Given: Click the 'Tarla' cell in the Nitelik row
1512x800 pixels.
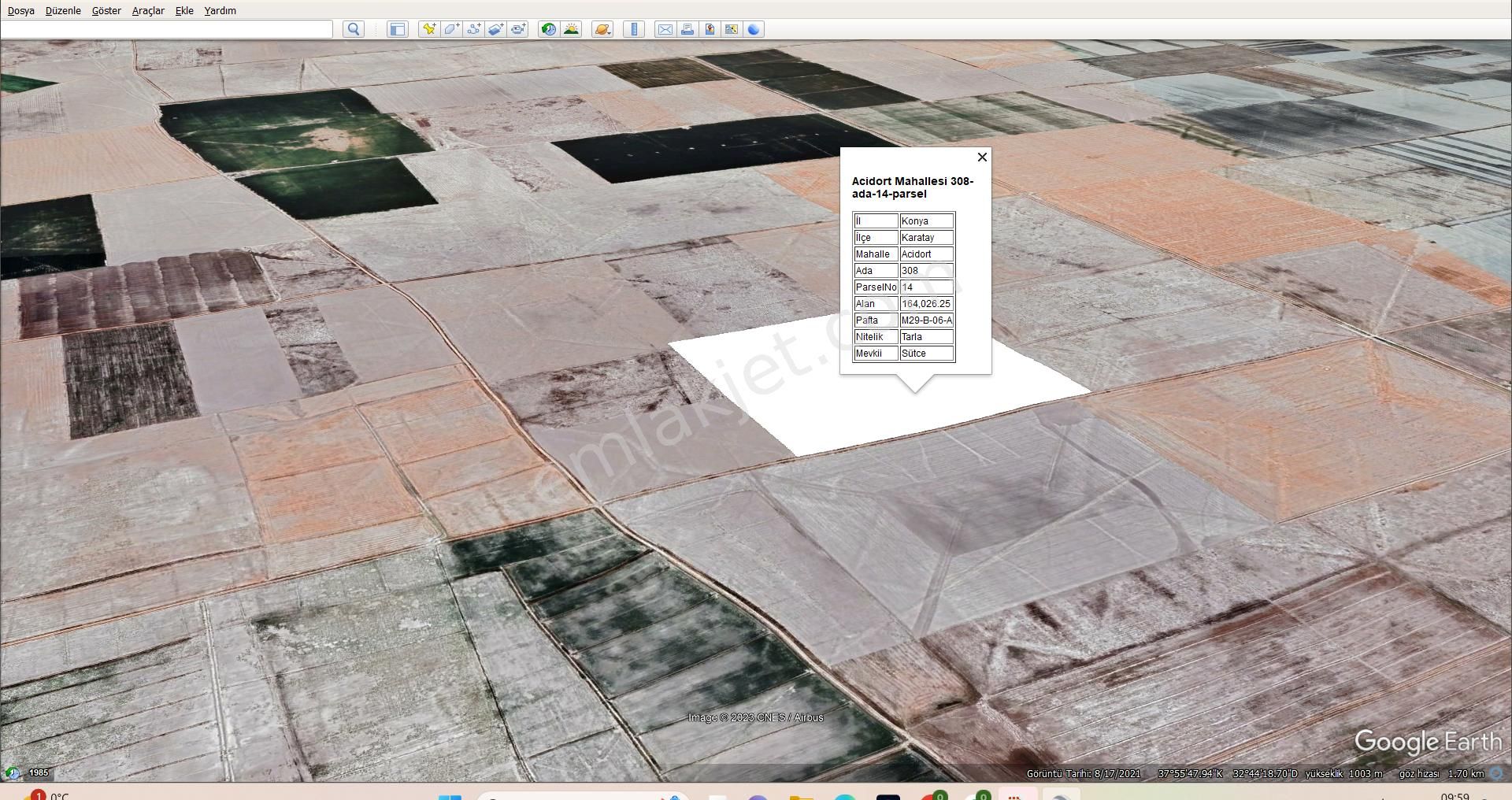Looking at the screenshot, I should (x=927, y=337).
